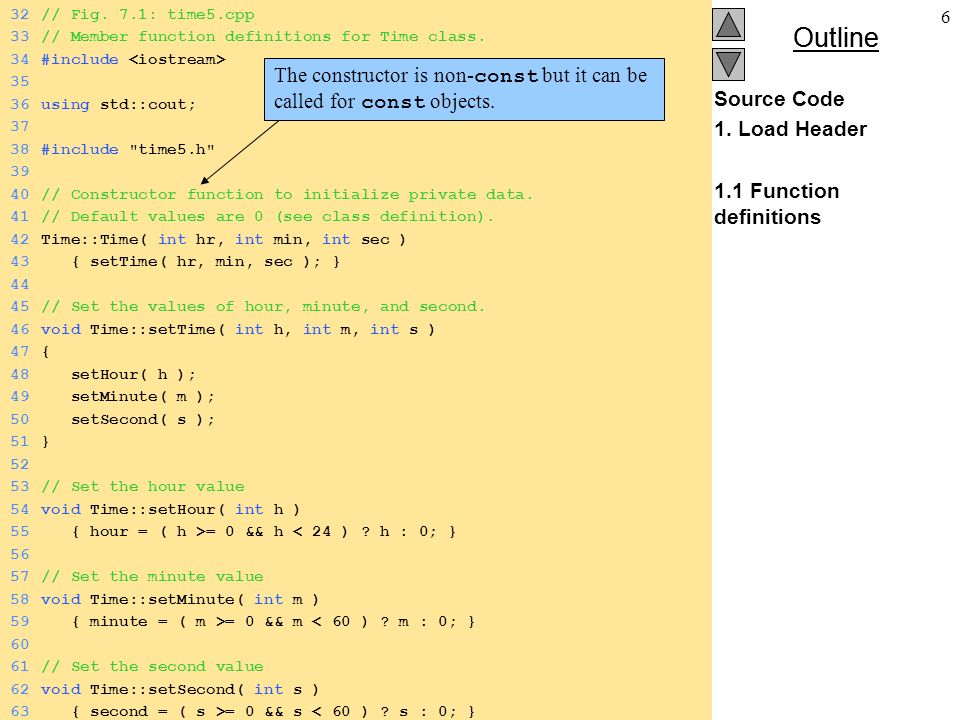
Task: Click the up arrow navigation button
Action: 728,24
